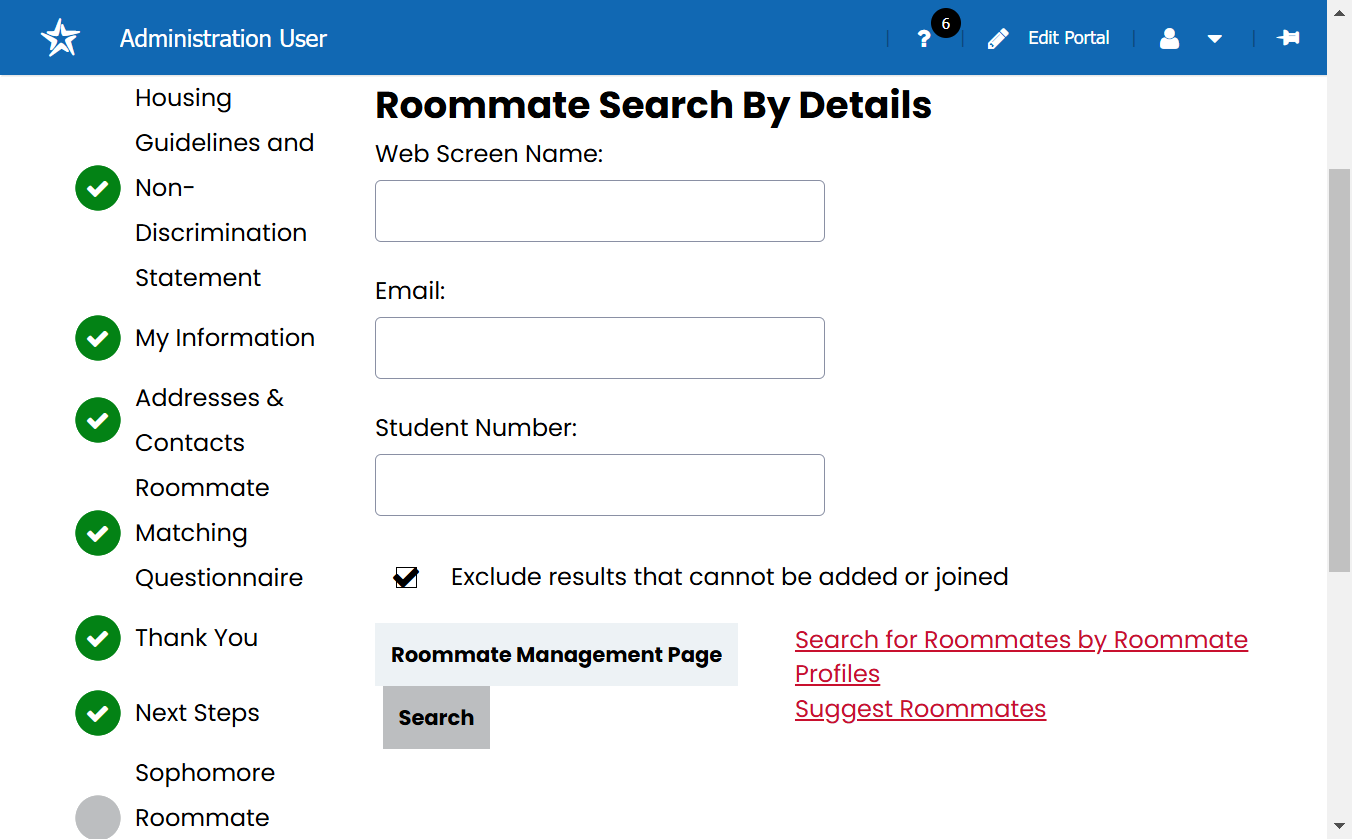Click green check beside My Information
Screen dimensions: 1352x839
tap(98, 338)
